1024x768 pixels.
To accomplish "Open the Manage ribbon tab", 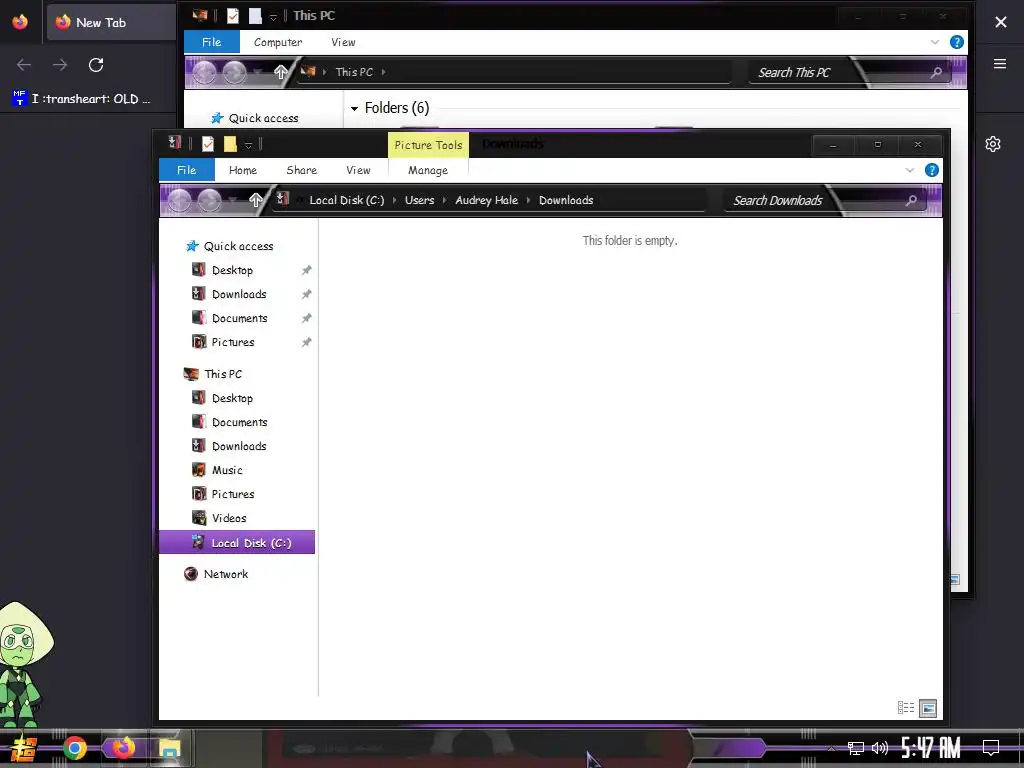I will click(x=428, y=170).
